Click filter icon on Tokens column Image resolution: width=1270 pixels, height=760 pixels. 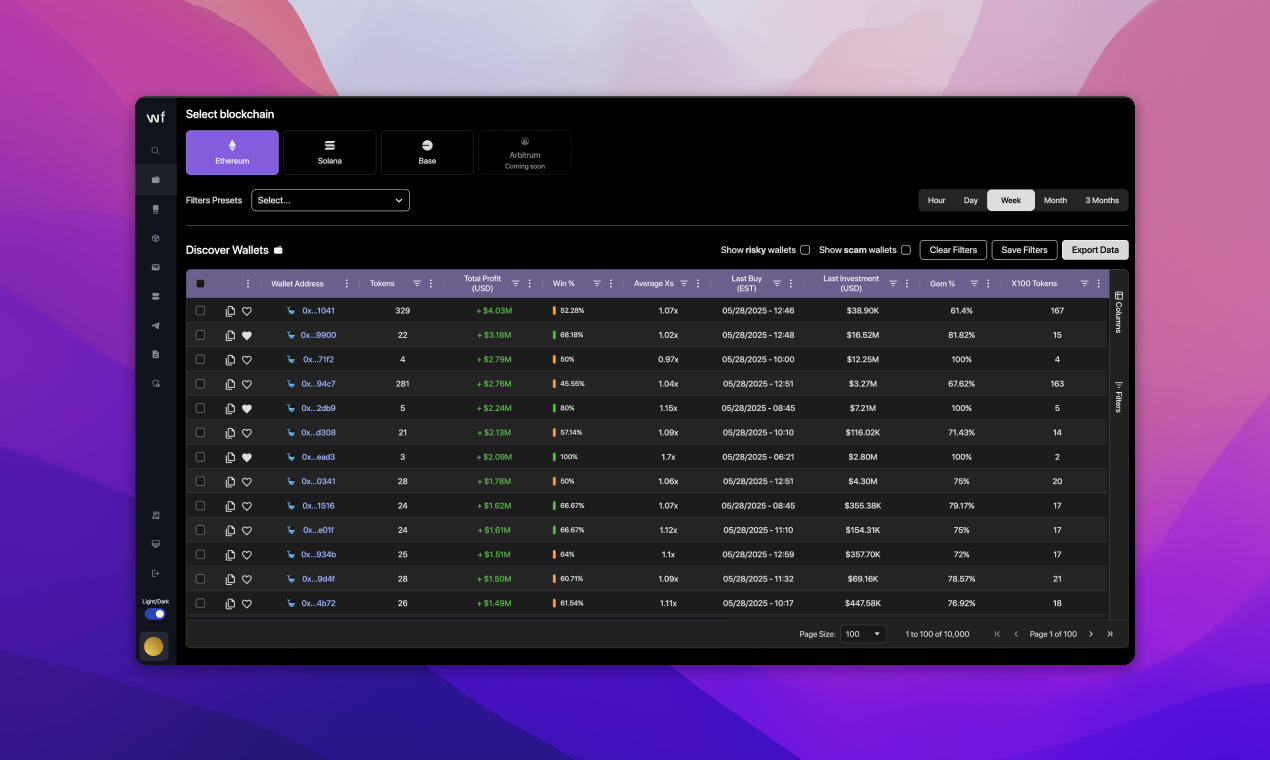[x=417, y=284]
